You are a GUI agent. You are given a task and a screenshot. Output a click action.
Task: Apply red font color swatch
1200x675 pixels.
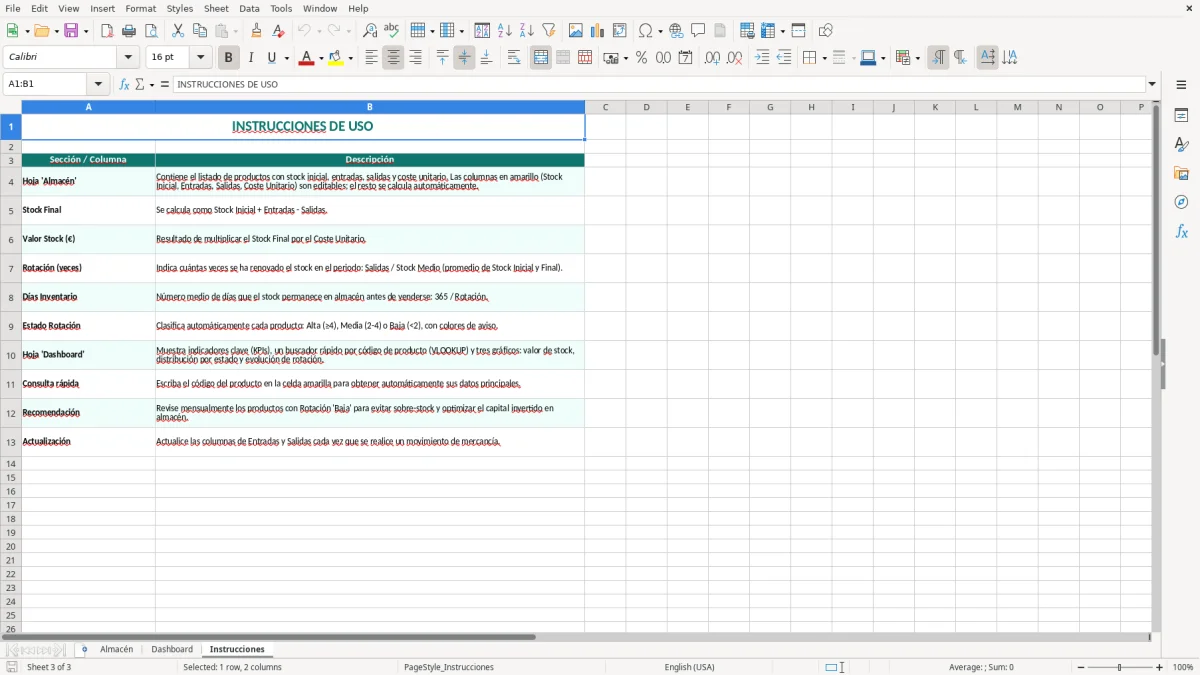(306, 58)
